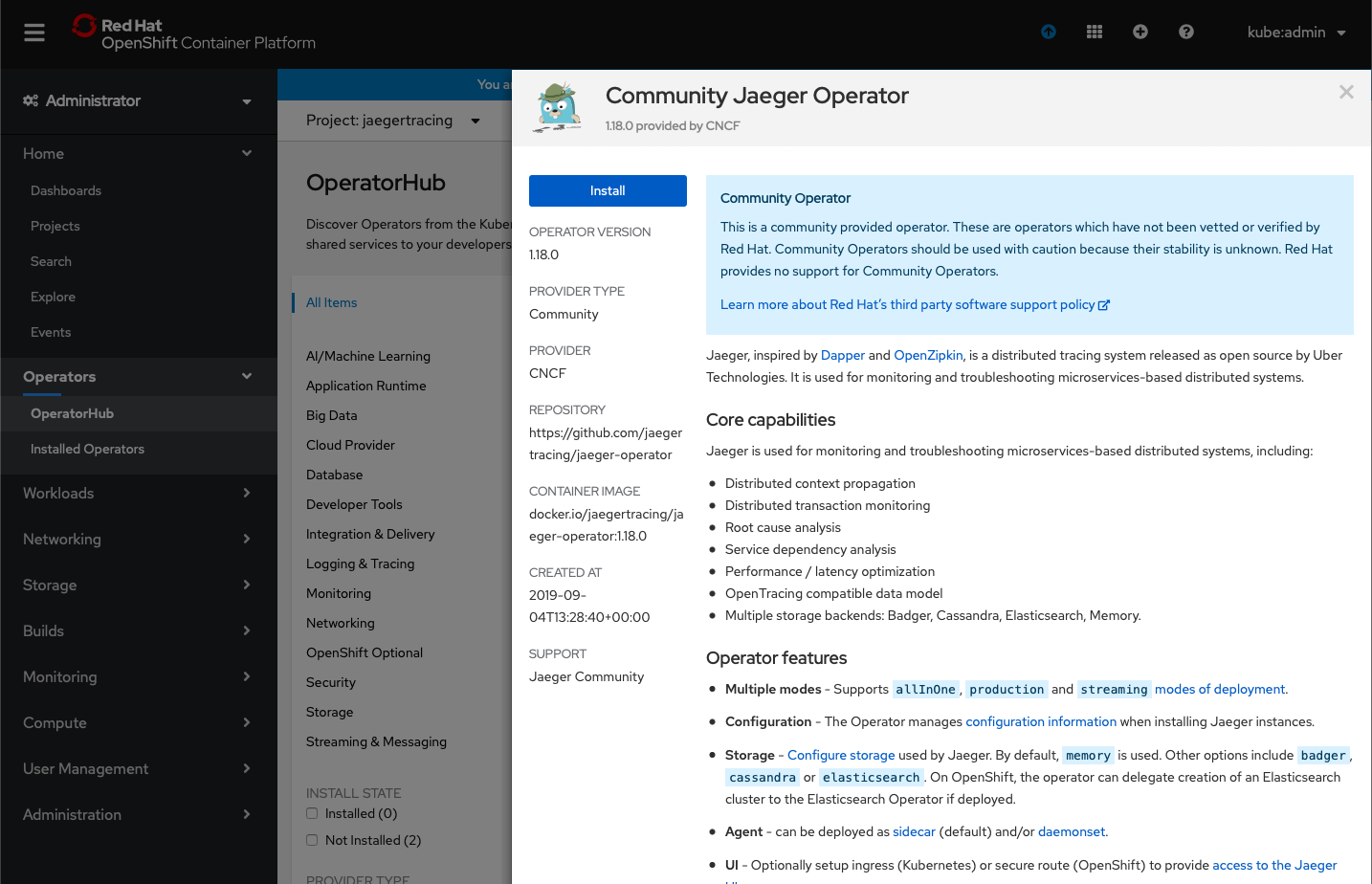Expand the Monitoring navigation section
This screenshot has width=1372, height=884.
[139, 676]
